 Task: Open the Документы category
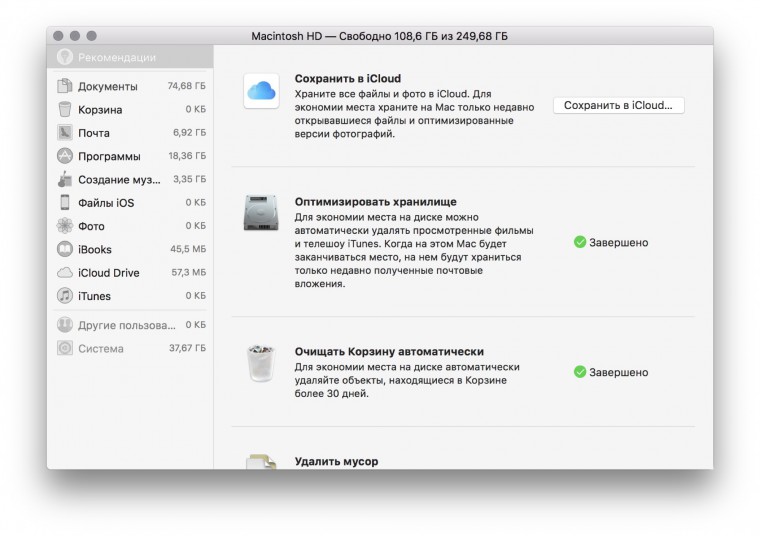tap(130, 86)
